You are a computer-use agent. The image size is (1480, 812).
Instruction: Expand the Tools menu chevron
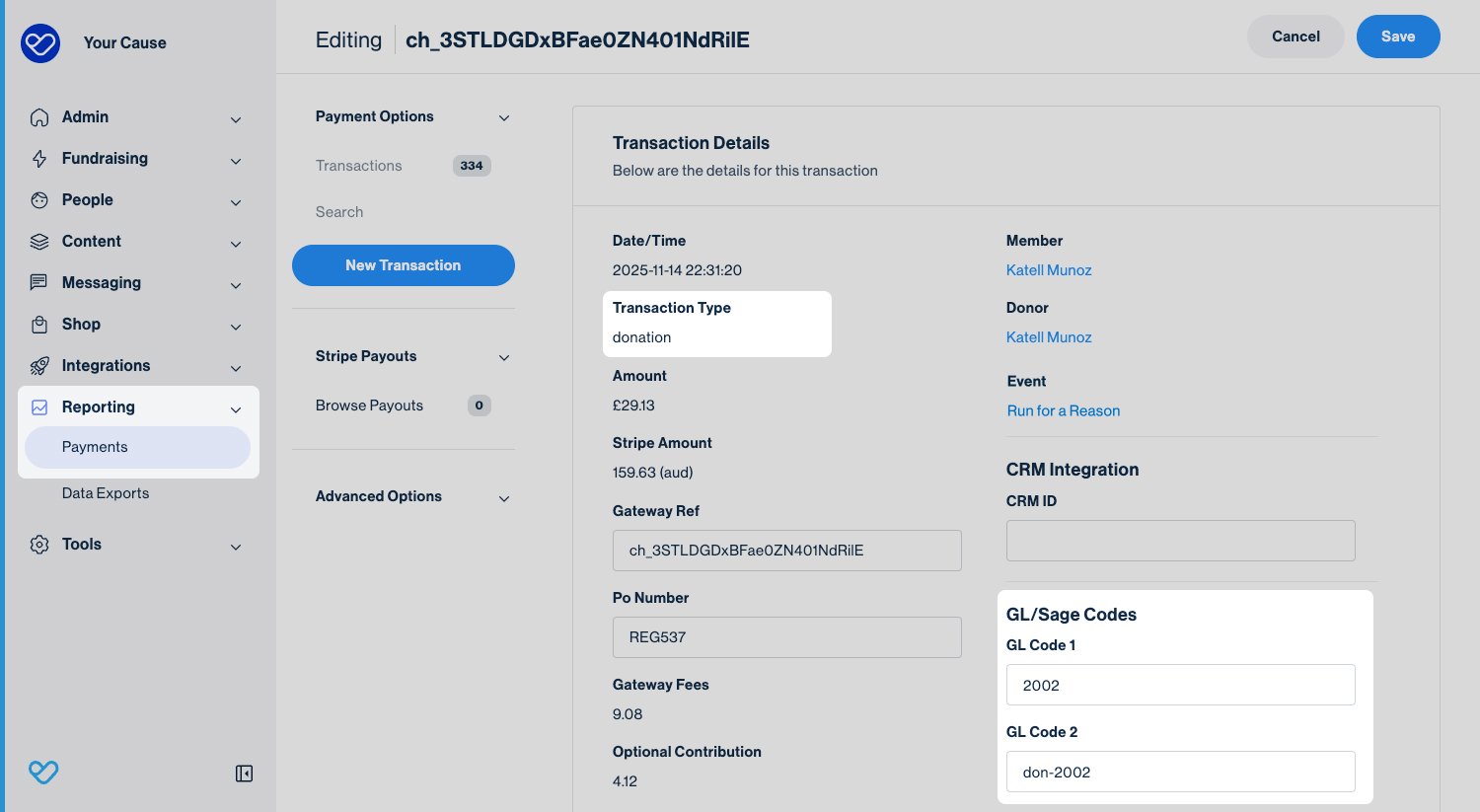[236, 547]
